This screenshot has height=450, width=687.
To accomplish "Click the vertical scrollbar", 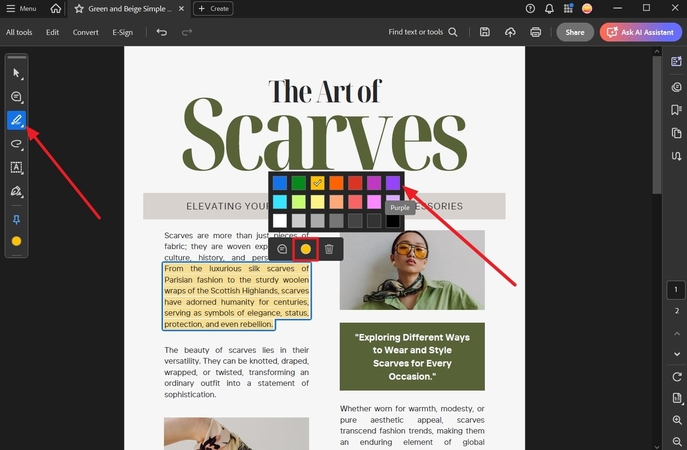I will 656,125.
